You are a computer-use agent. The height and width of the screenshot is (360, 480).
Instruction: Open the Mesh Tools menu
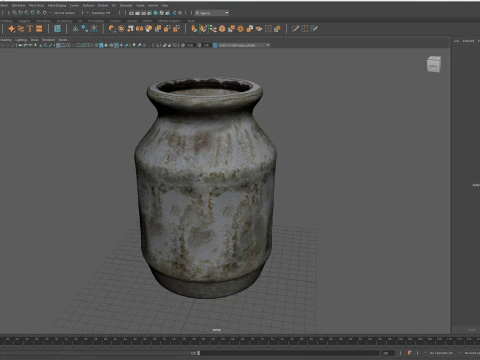click(x=36, y=5)
